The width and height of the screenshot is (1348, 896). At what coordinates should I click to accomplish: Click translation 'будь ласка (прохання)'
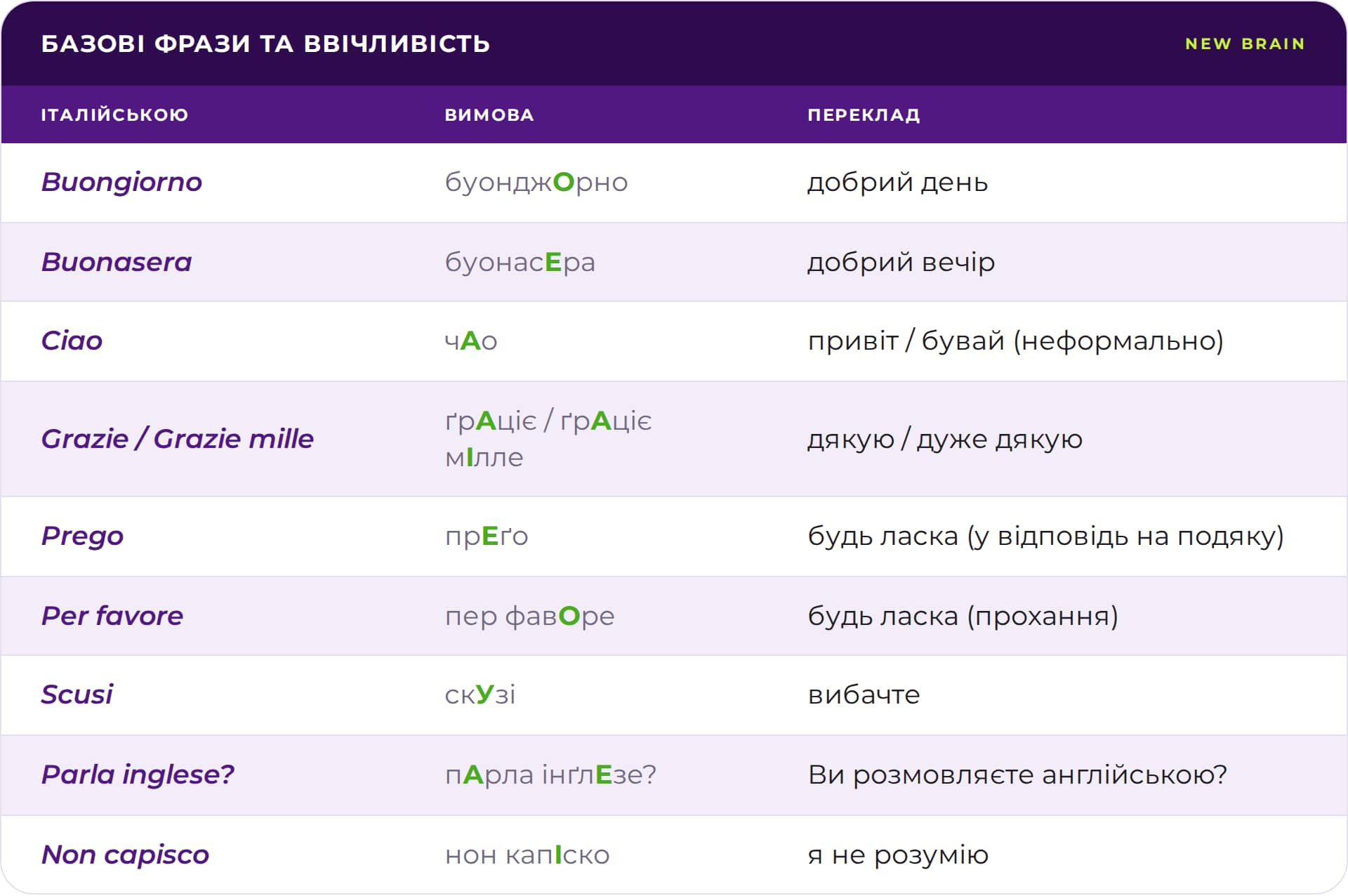(963, 617)
